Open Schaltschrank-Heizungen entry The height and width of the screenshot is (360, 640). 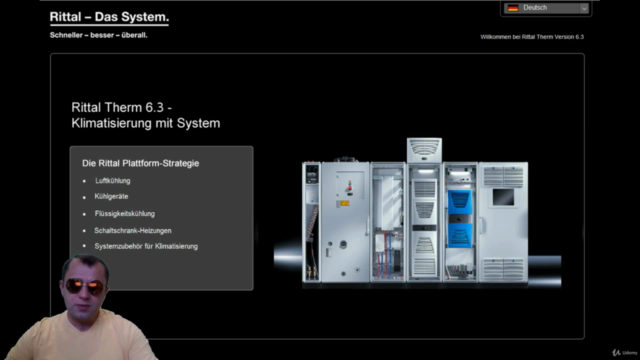pyautogui.click(x=133, y=231)
